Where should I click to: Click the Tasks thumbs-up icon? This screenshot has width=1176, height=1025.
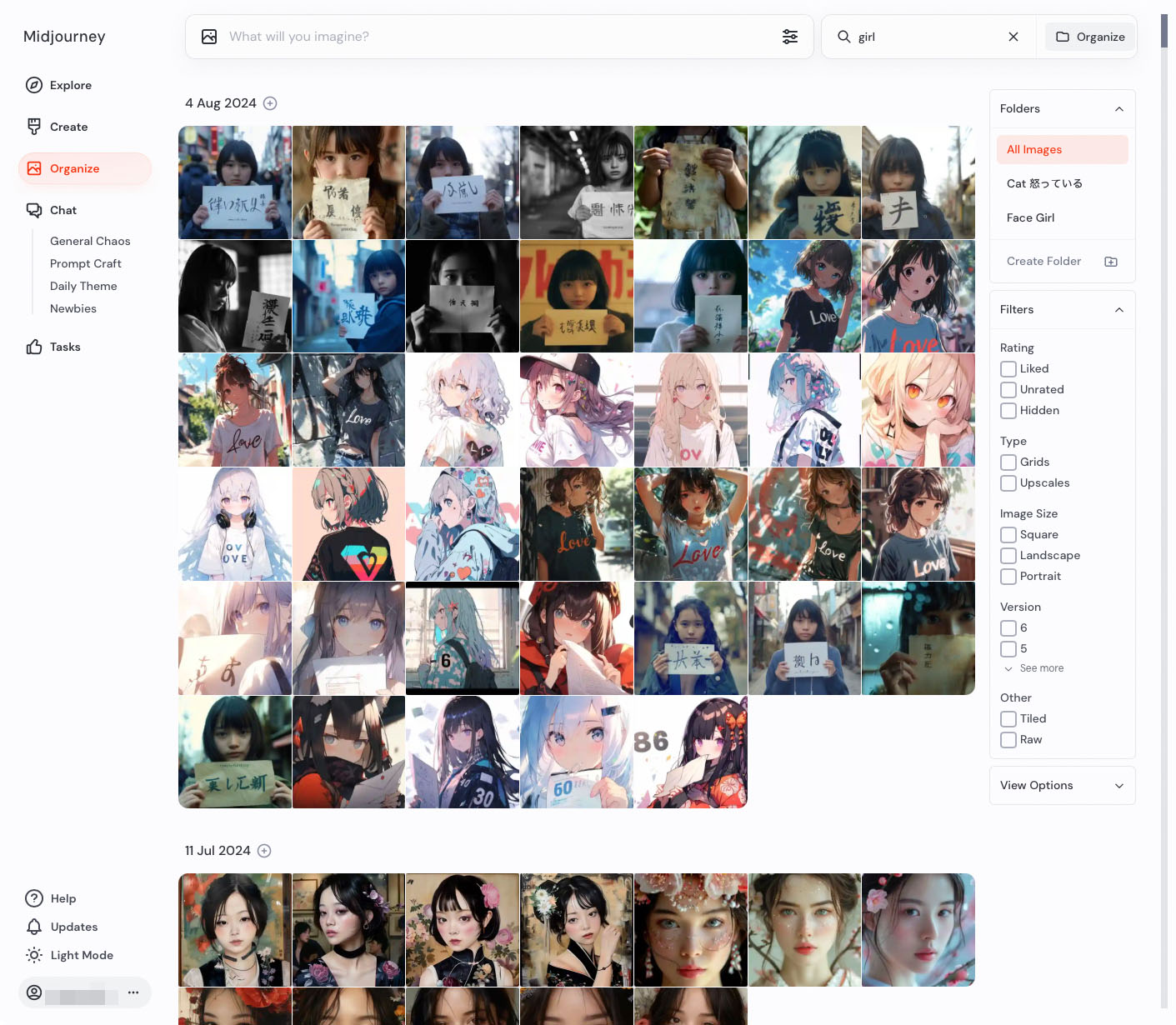(x=34, y=347)
